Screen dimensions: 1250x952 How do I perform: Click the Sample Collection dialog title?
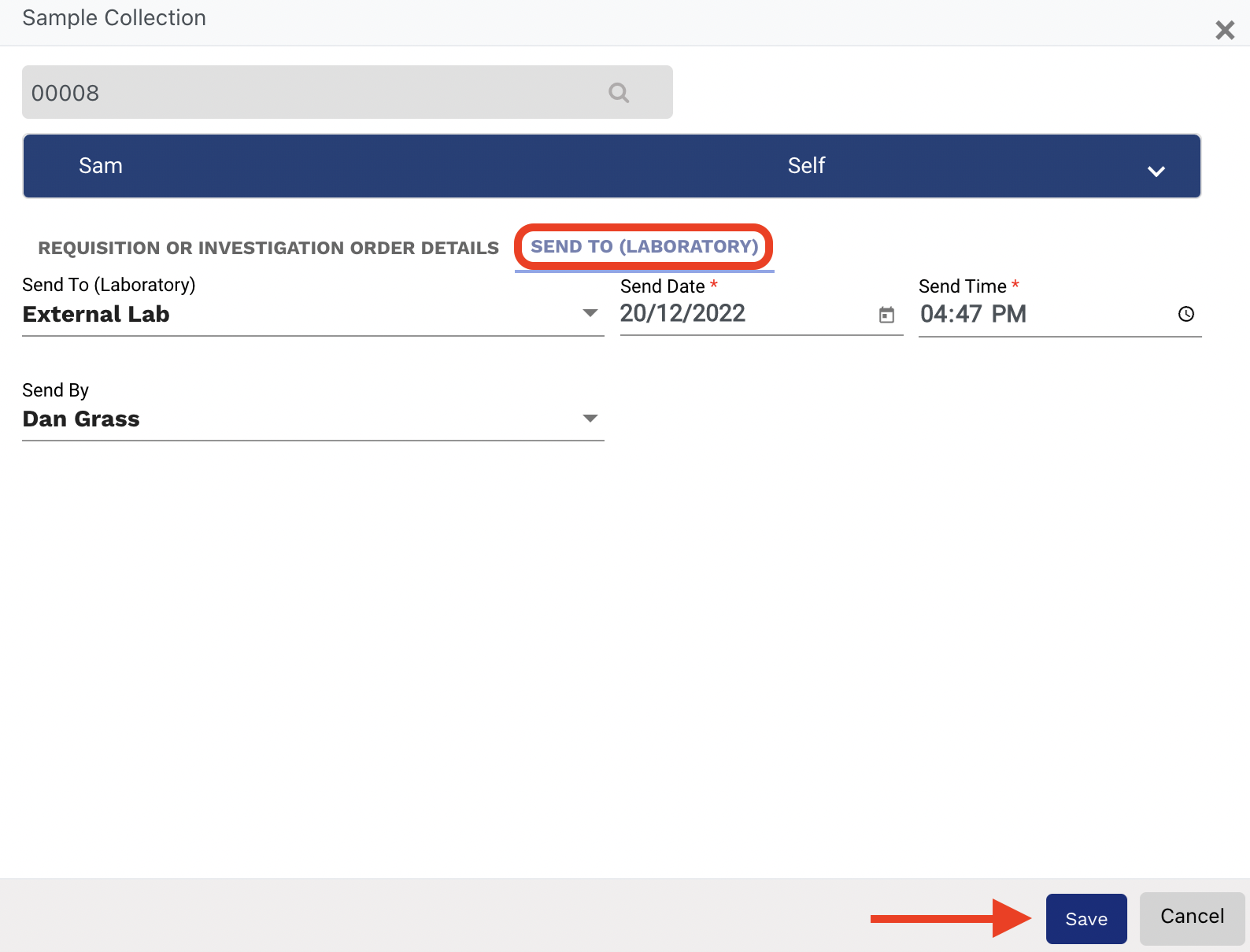click(x=114, y=18)
